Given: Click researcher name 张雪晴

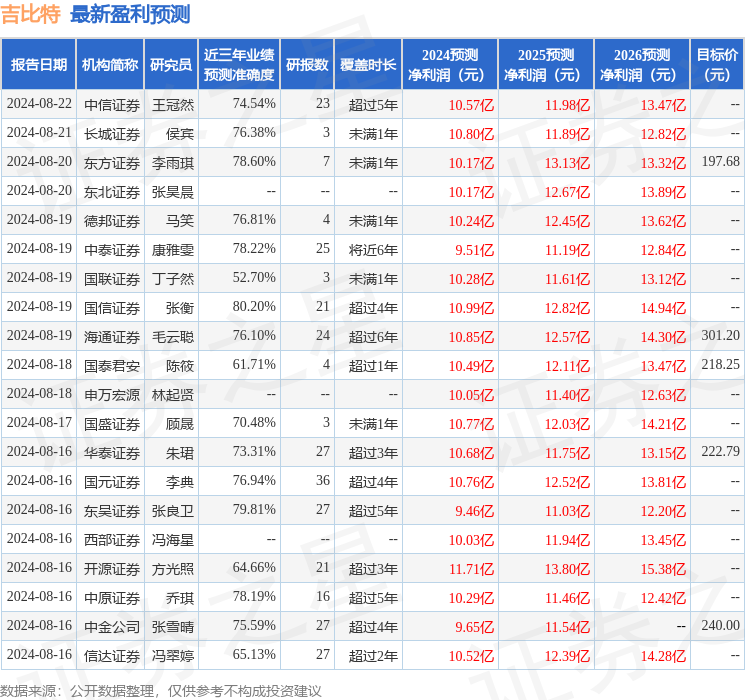Looking at the screenshot, I should 173,627.
